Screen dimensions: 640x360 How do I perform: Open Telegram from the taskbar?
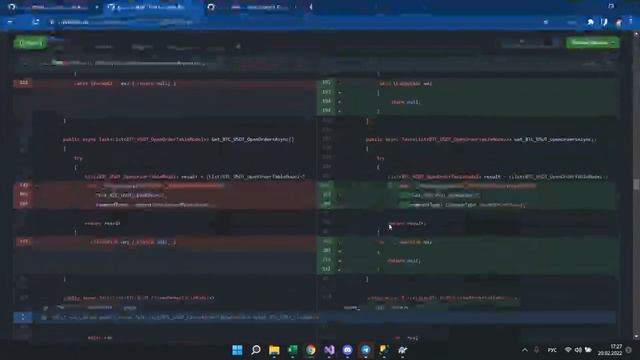click(366, 350)
